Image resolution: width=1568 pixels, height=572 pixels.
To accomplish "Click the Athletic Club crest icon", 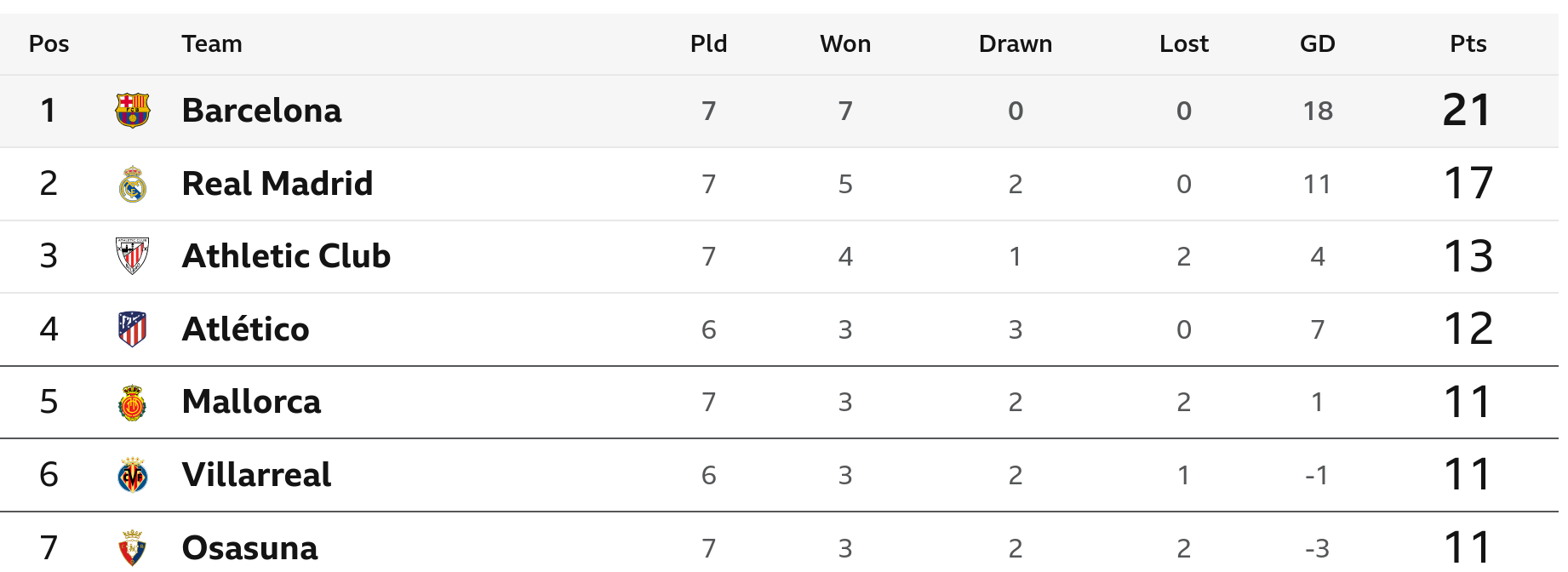I will tap(133, 256).
